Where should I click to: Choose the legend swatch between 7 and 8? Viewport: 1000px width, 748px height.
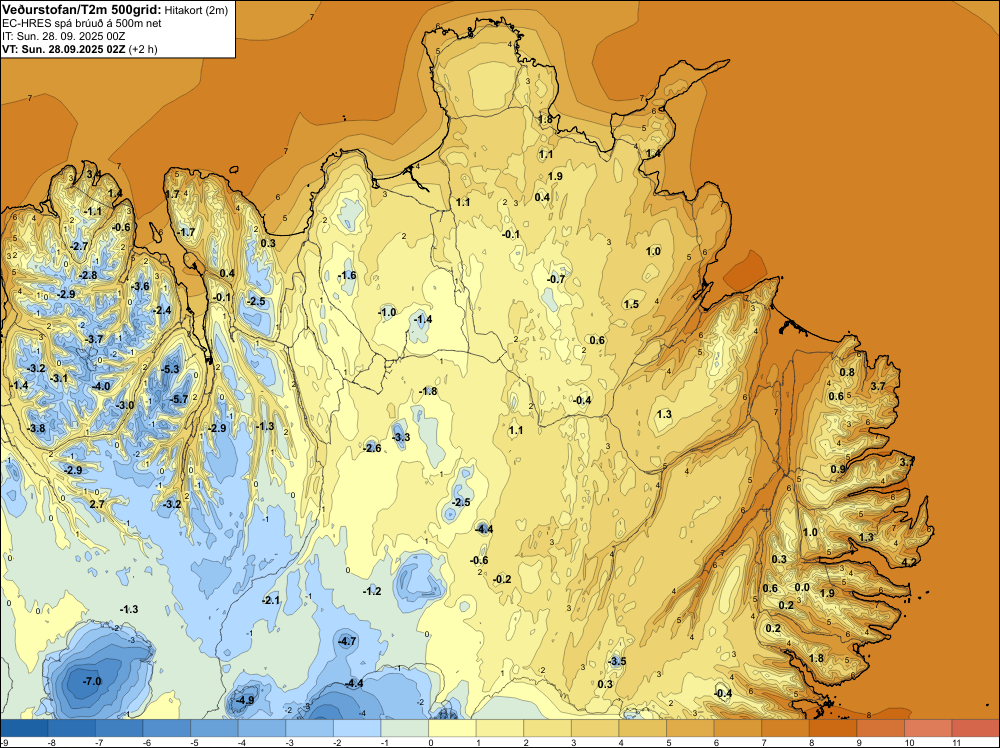point(785,728)
